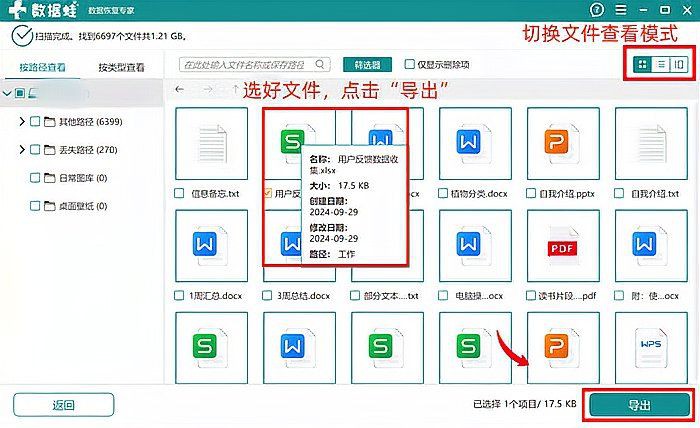Check the 电脑操...ocx file checkbox
This screenshot has height=428, width=700.
coord(443,295)
